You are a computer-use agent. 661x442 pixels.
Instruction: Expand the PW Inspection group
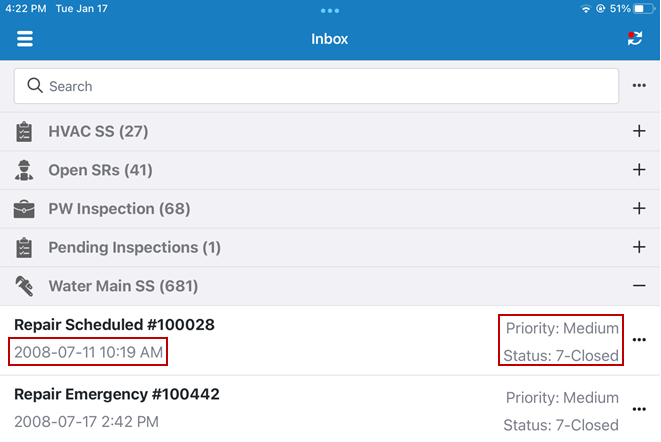point(639,209)
